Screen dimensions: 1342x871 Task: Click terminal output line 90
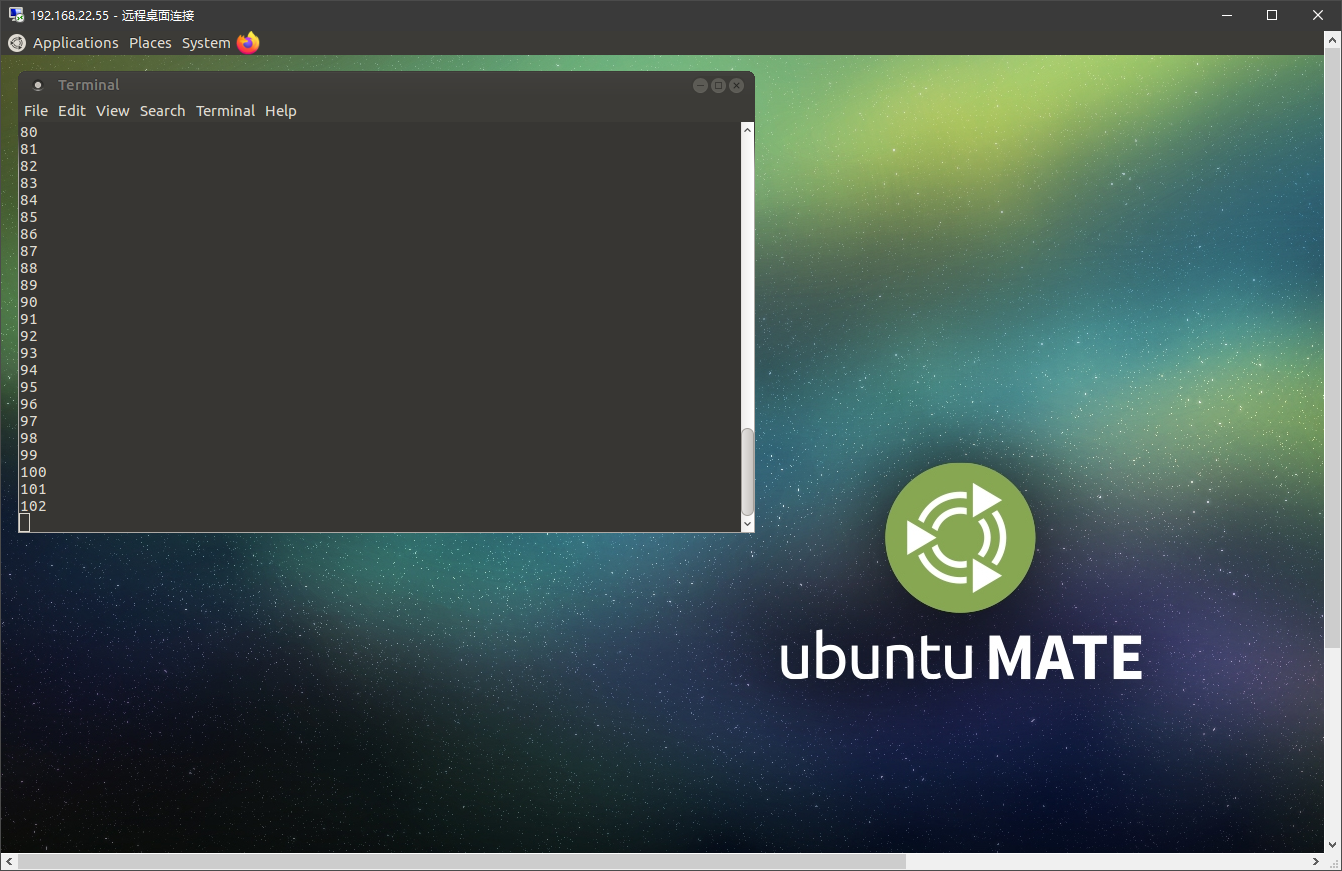29,302
